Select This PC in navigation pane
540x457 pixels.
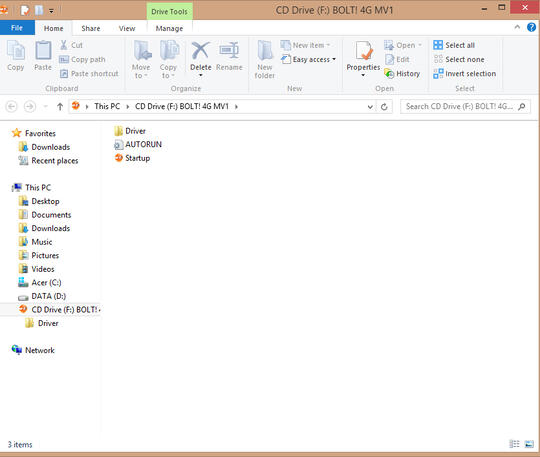point(31,187)
